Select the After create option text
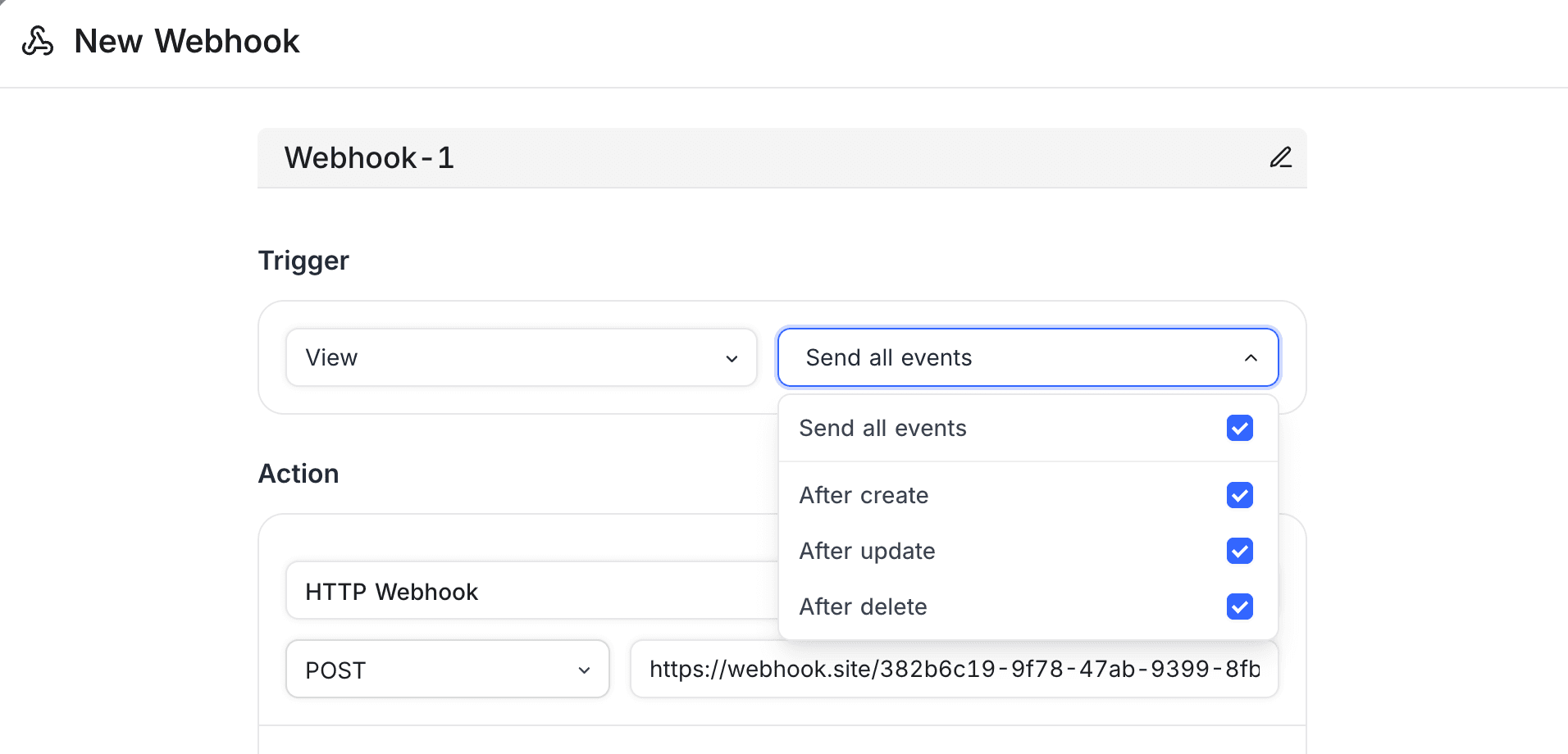The width and height of the screenshot is (1568, 754). tap(864, 495)
